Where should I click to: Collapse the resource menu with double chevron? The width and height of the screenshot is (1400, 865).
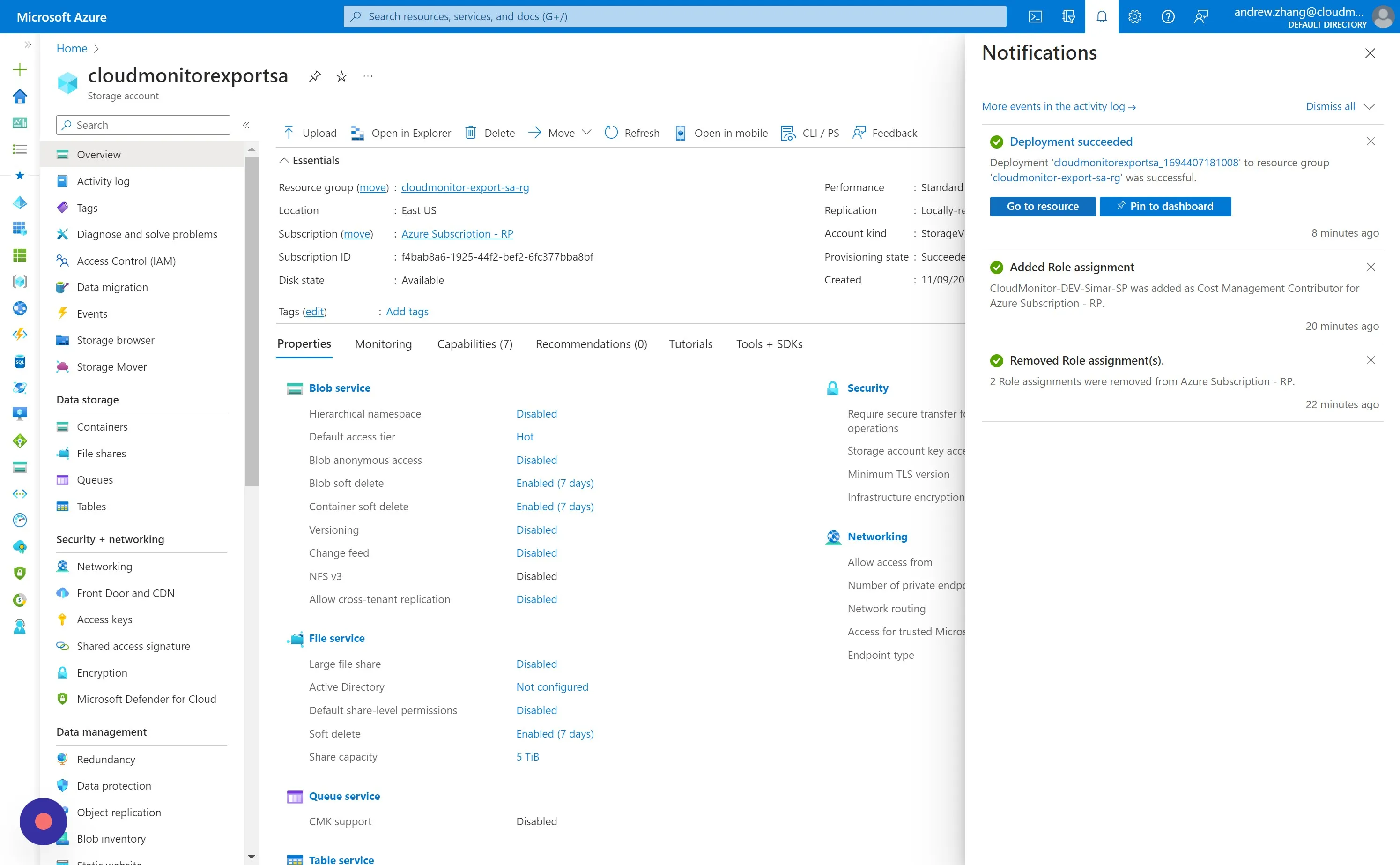pos(246,125)
